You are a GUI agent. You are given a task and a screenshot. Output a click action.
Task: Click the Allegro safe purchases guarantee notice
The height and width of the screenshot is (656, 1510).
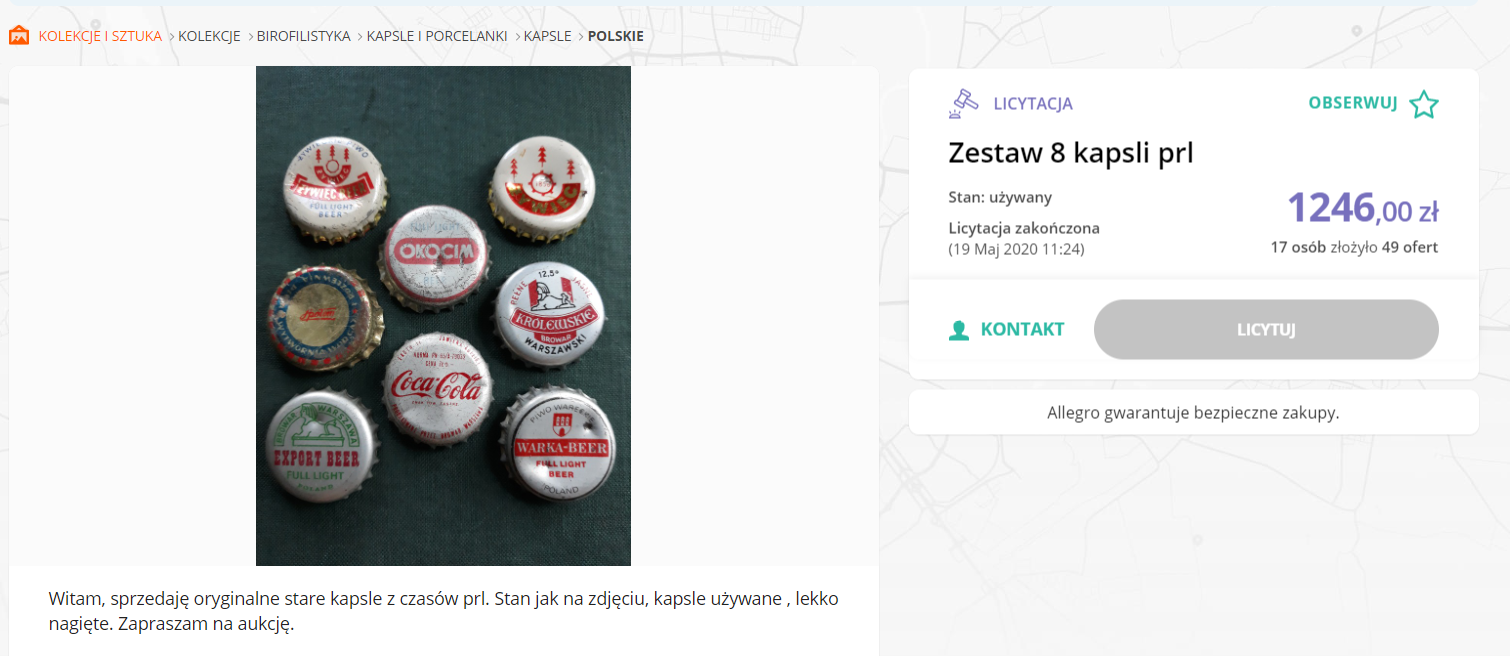tap(1193, 412)
